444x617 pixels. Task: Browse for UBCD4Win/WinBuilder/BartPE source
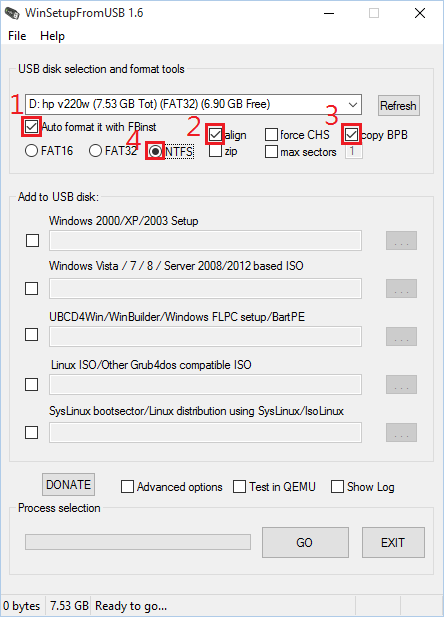401,336
